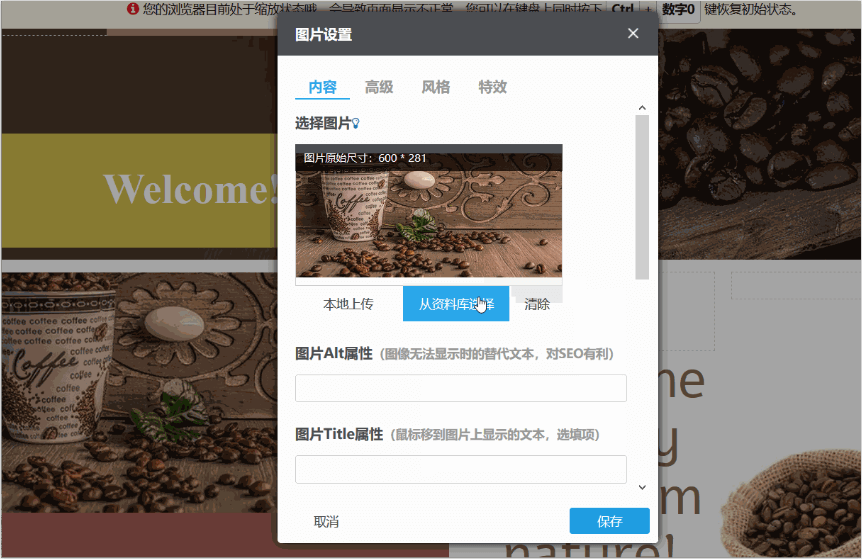Screen dimensions: 862x559
Task: Click the red warning icon in notification bar
Action: [x=133, y=9]
